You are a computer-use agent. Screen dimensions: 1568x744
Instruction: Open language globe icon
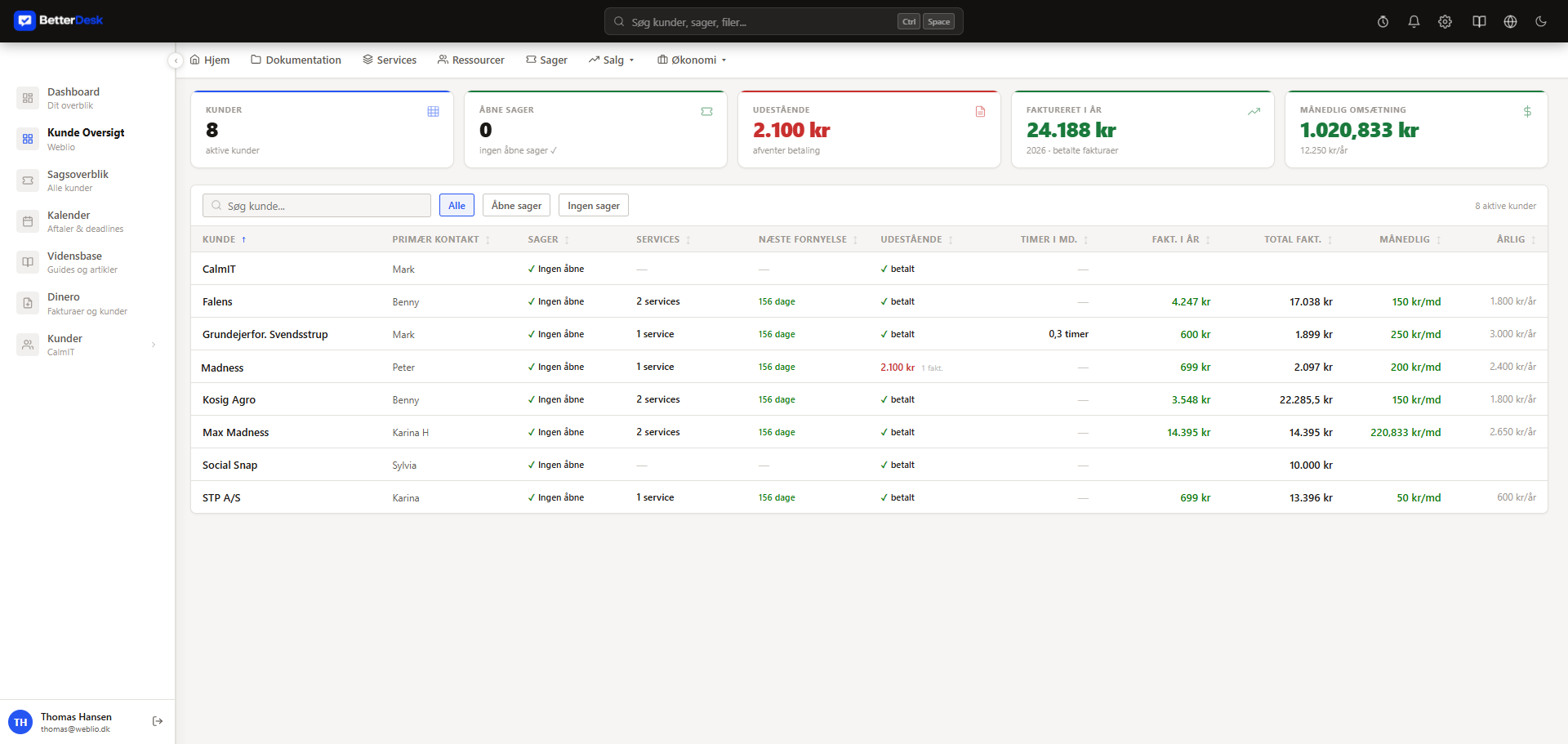tap(1510, 22)
